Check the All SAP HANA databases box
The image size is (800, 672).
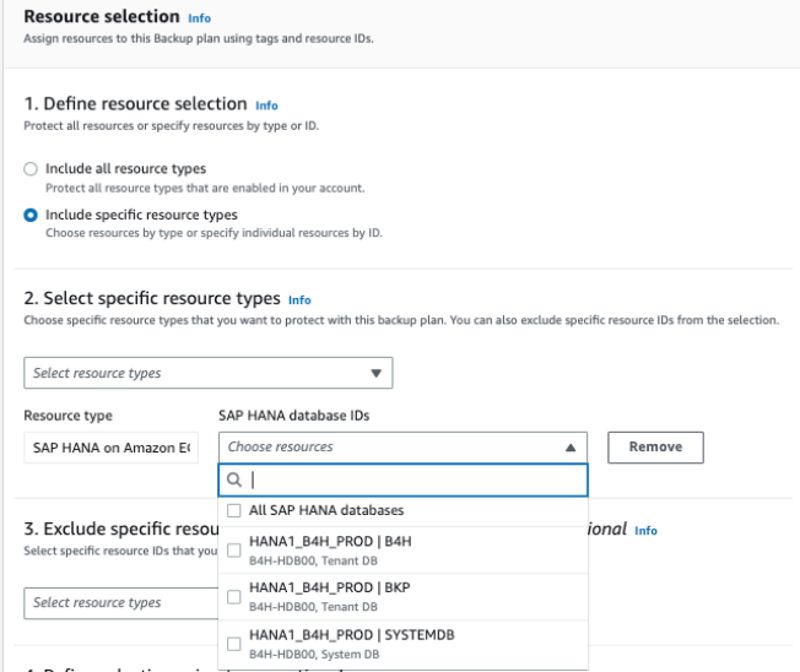(234, 511)
